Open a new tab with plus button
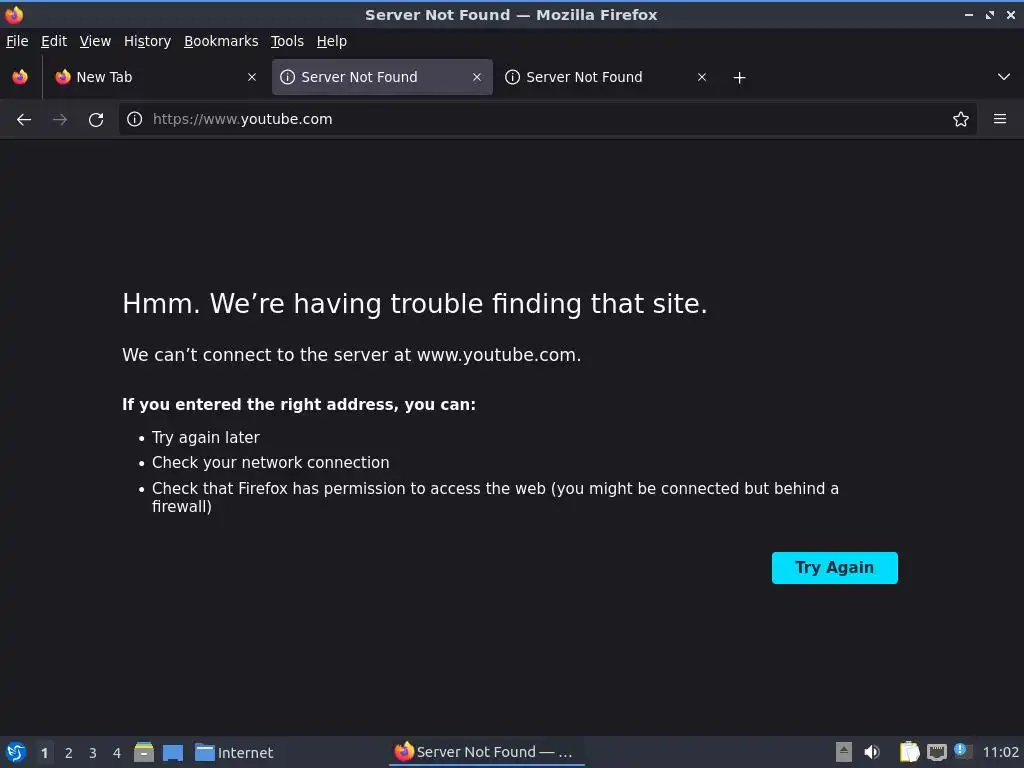This screenshot has width=1024, height=768. click(739, 78)
